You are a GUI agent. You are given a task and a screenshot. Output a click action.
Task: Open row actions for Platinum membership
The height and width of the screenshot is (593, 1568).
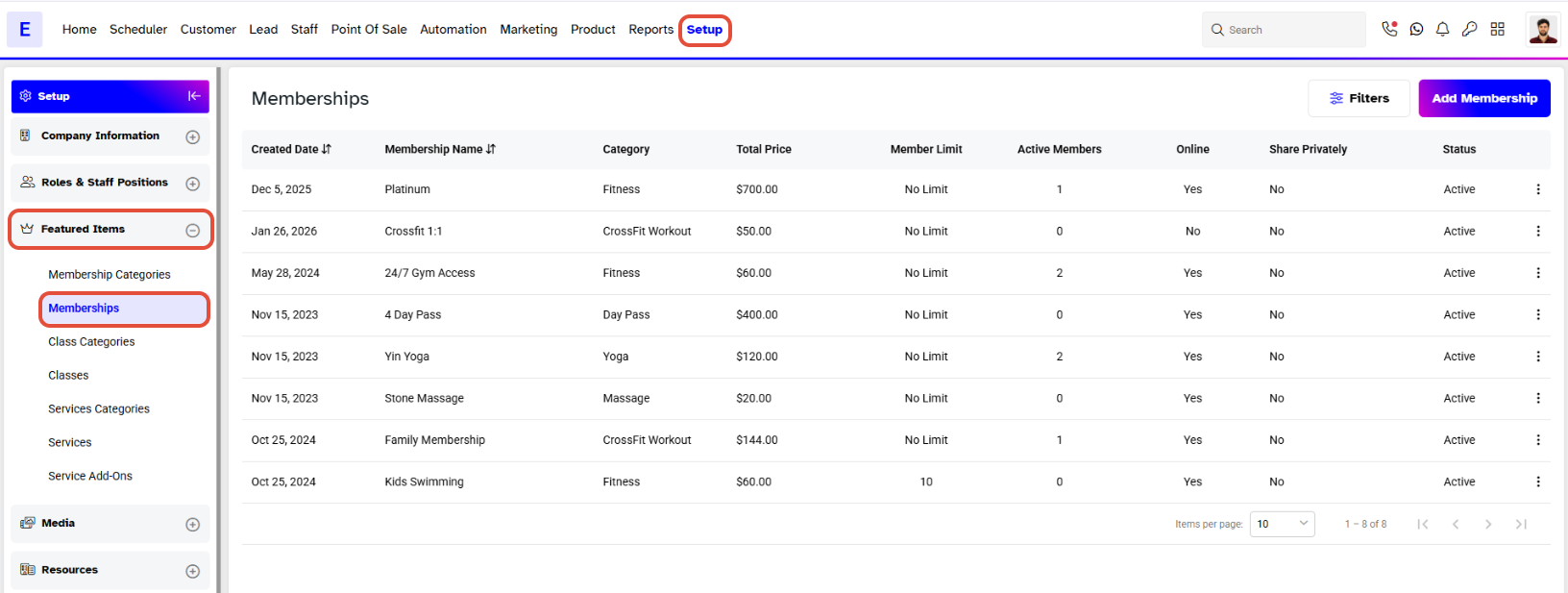(x=1538, y=189)
